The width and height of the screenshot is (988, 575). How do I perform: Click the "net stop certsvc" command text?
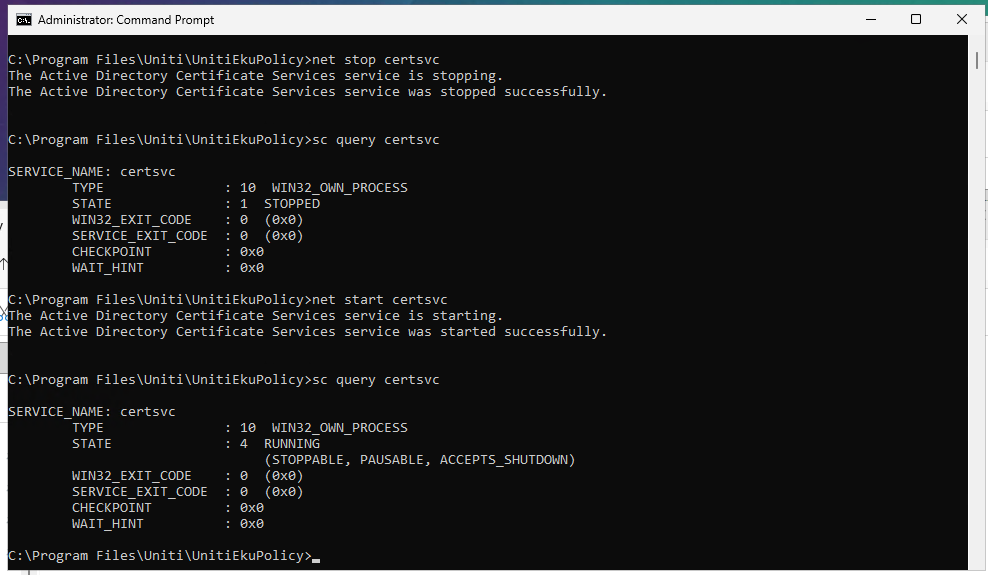click(376, 60)
